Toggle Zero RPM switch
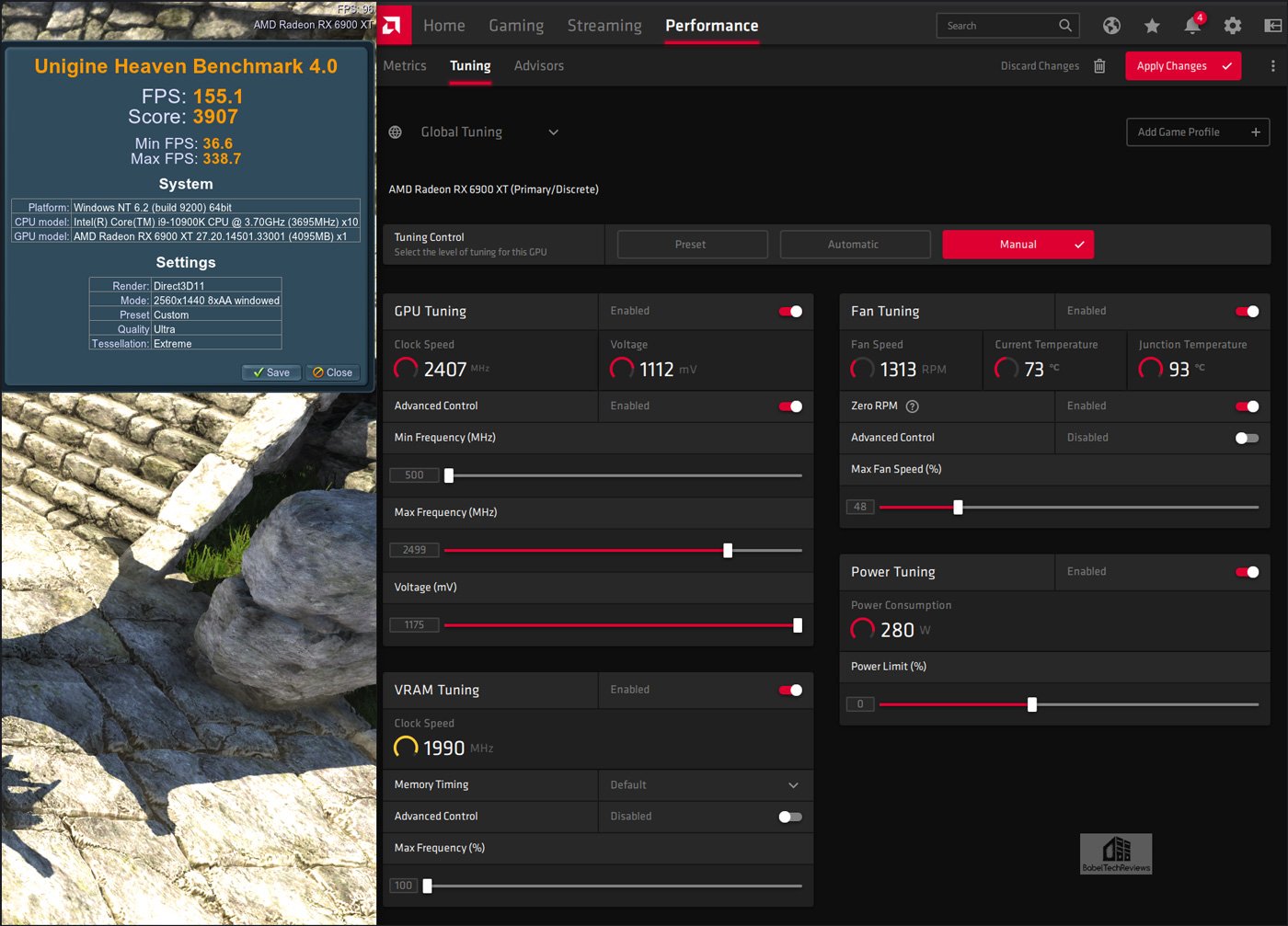The width and height of the screenshot is (1288, 926). [1248, 406]
